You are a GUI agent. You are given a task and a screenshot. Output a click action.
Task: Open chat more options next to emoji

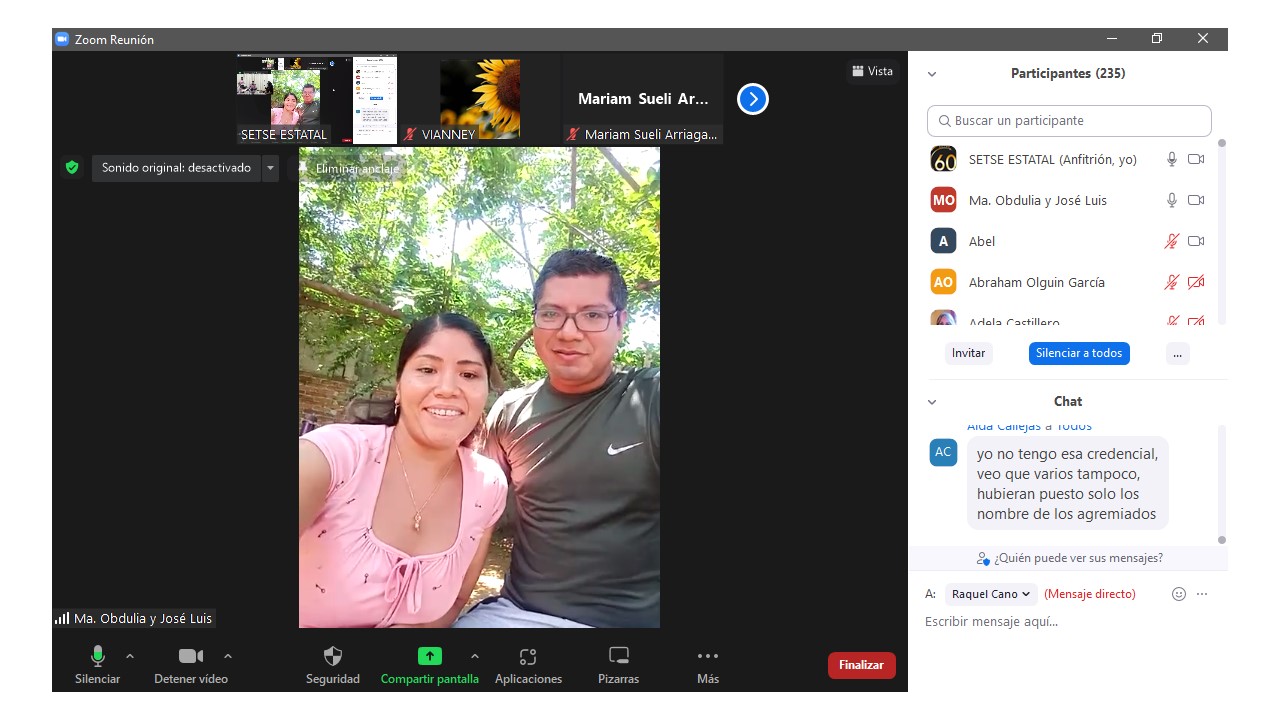pos(1202,594)
